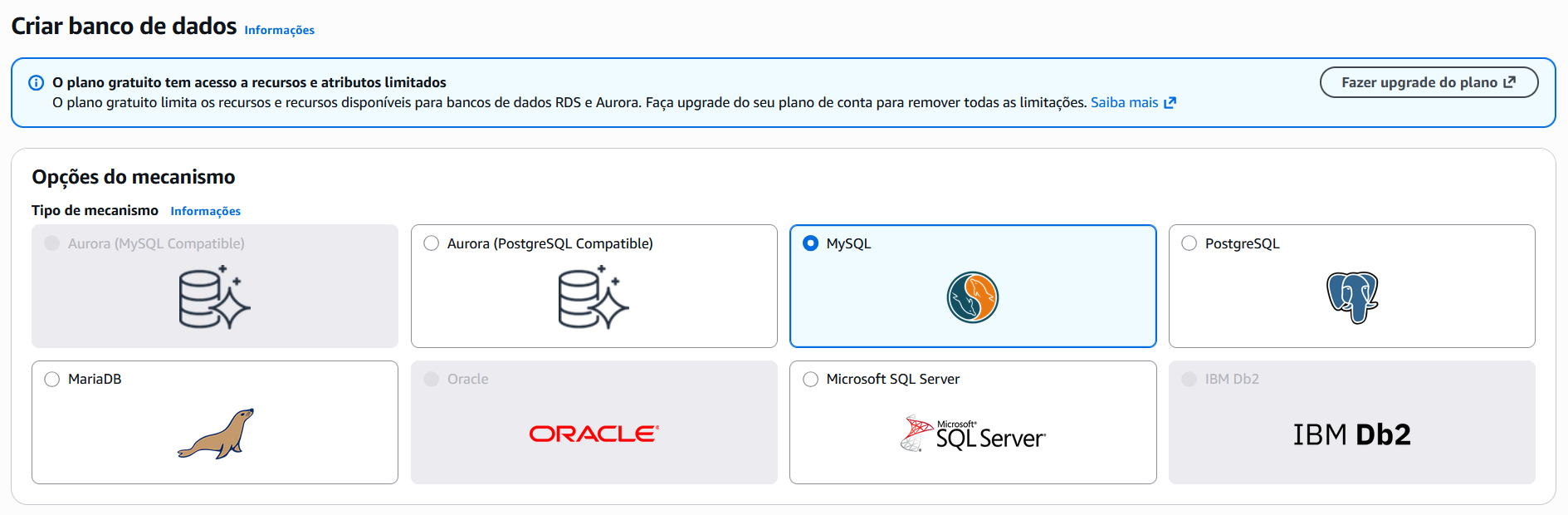Open Informações link next to Tipo de mecanismo
Screen dimensions: 1568x515
tap(206, 212)
